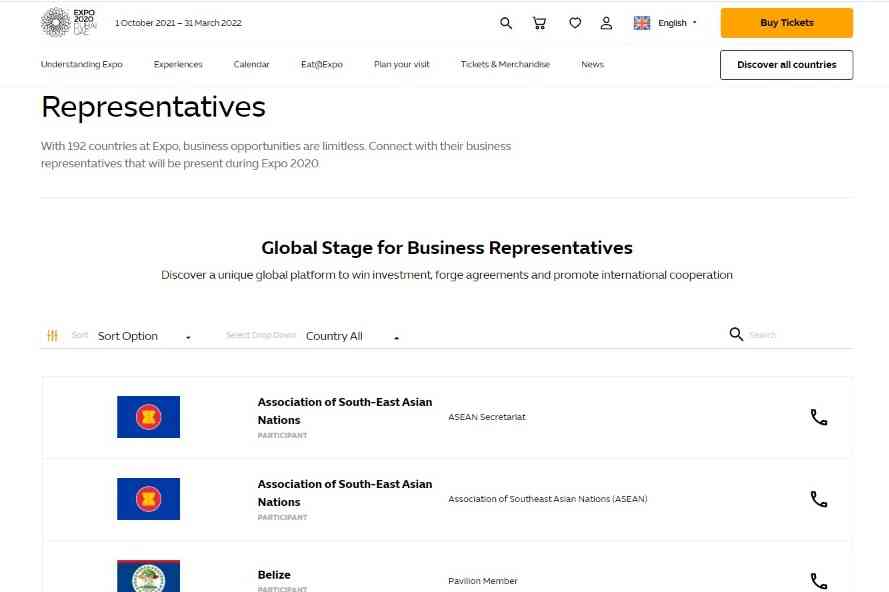This screenshot has width=889, height=592.
Task: Click the 'Representatives' page heading
Action: tap(154, 107)
